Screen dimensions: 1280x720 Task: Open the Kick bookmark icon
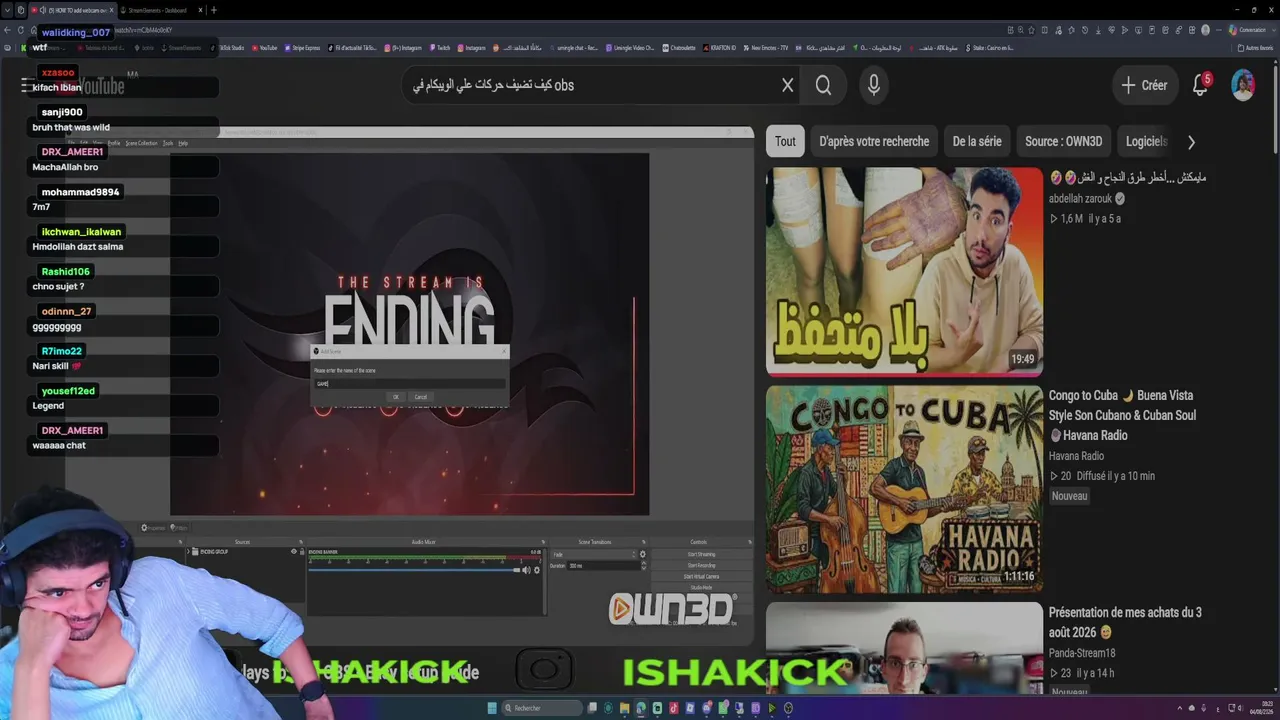(24, 47)
